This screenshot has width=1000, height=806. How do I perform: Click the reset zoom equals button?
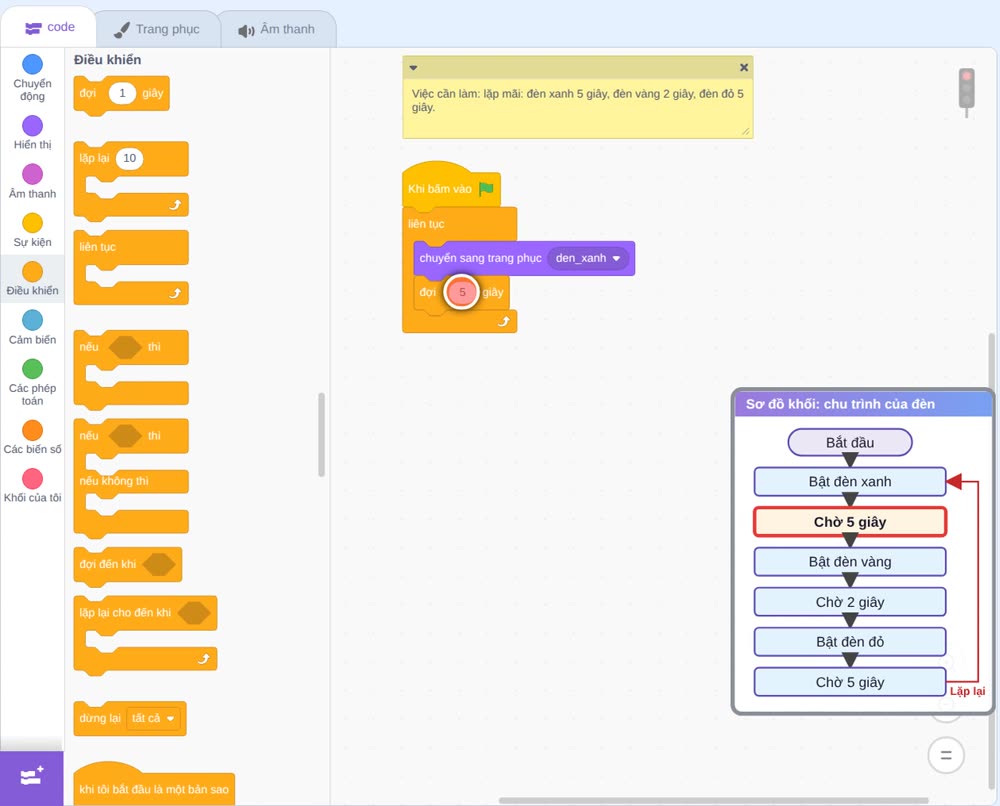coord(946,756)
